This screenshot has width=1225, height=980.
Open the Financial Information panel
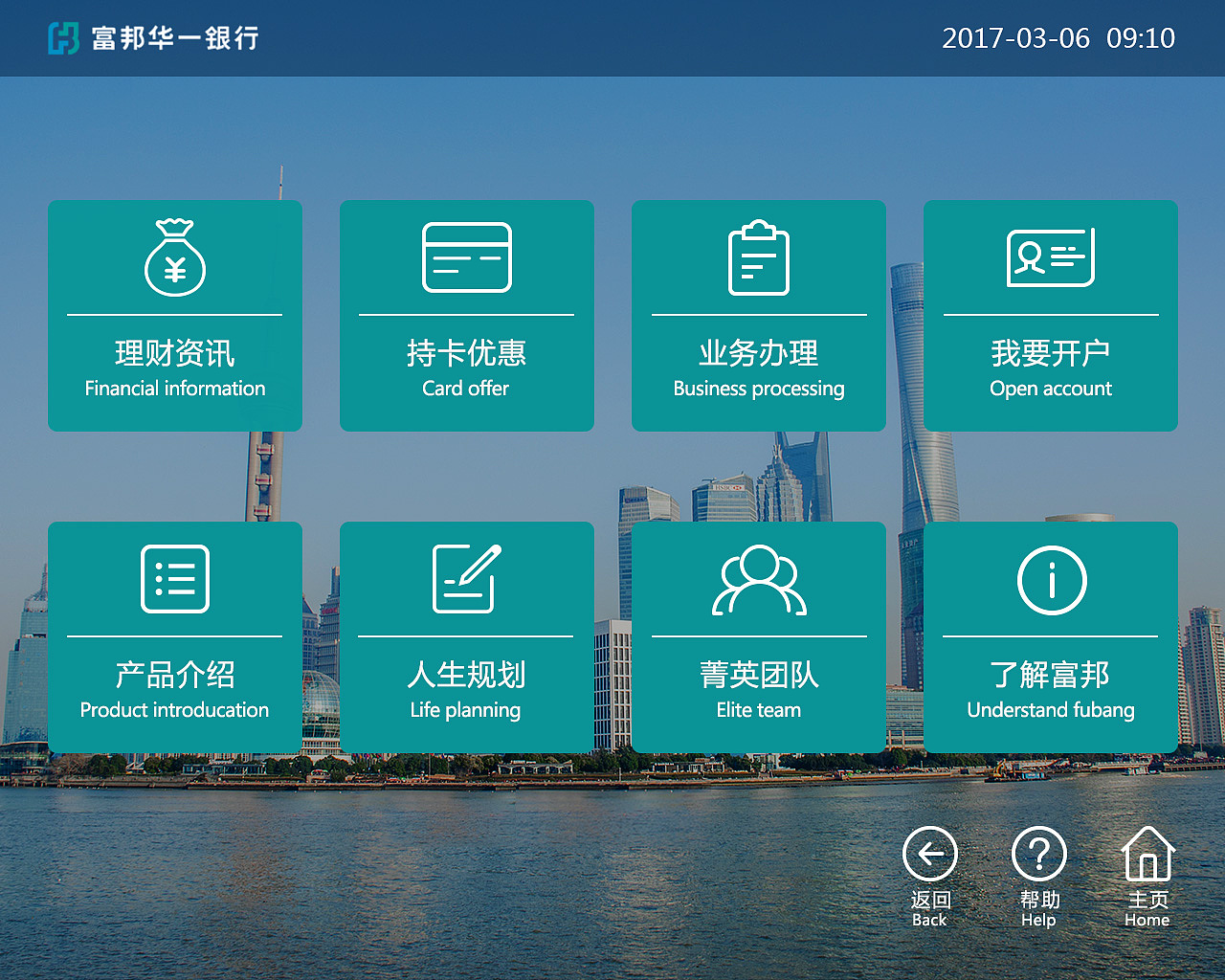175,316
